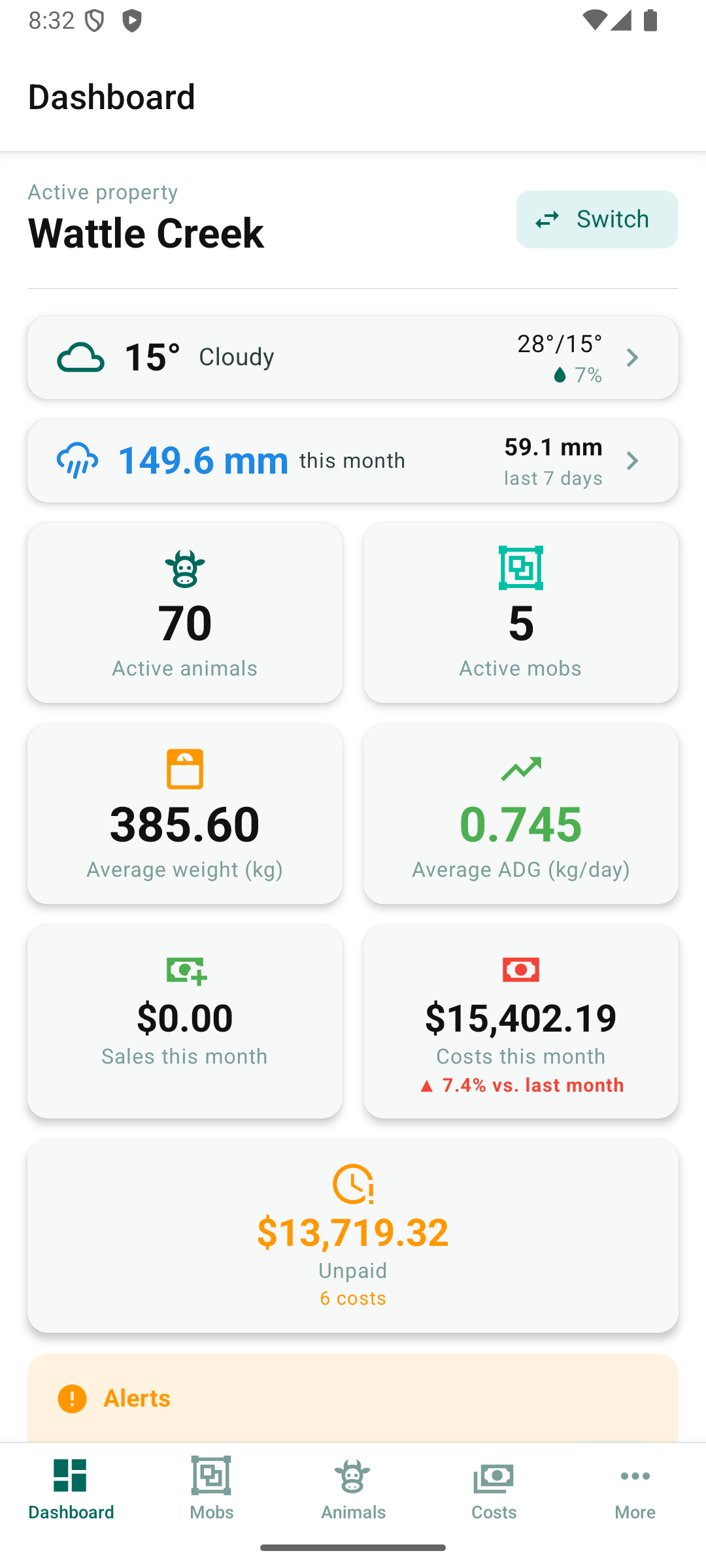The width and height of the screenshot is (706, 1568).
Task: Click the trending-up icon on ADG card
Action: (x=521, y=769)
